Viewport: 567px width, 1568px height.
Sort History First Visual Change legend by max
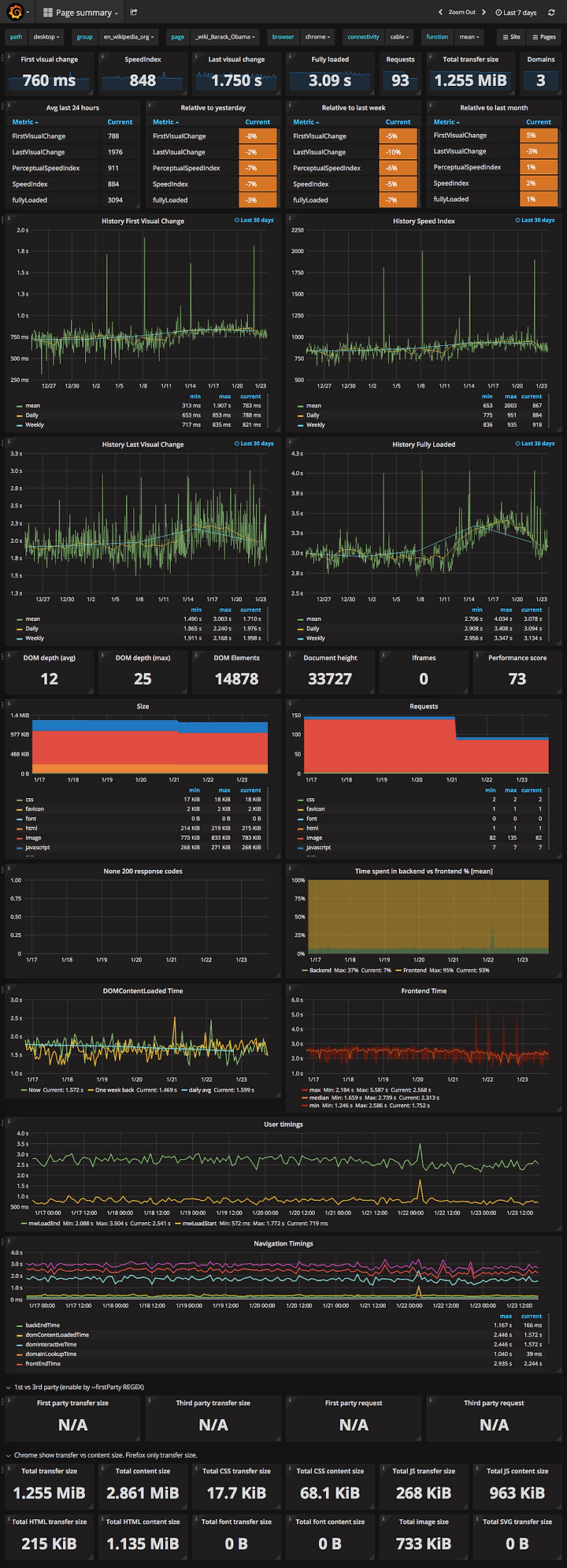(x=225, y=396)
